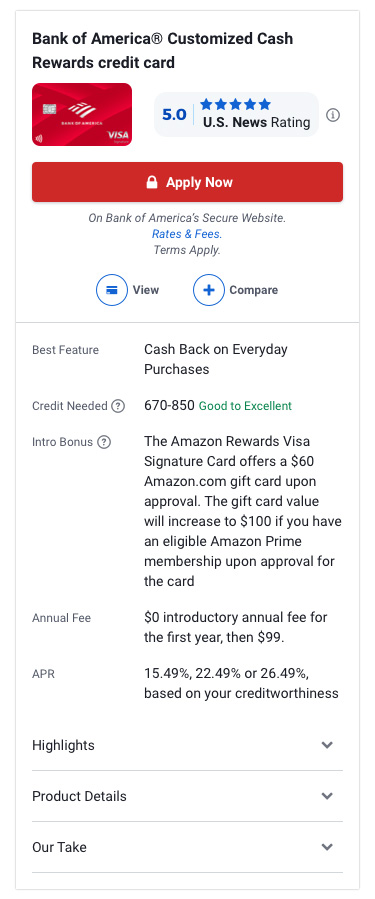Screen dimensions: 375x899
Task: Click the red Apply Now button
Action: 188,182
